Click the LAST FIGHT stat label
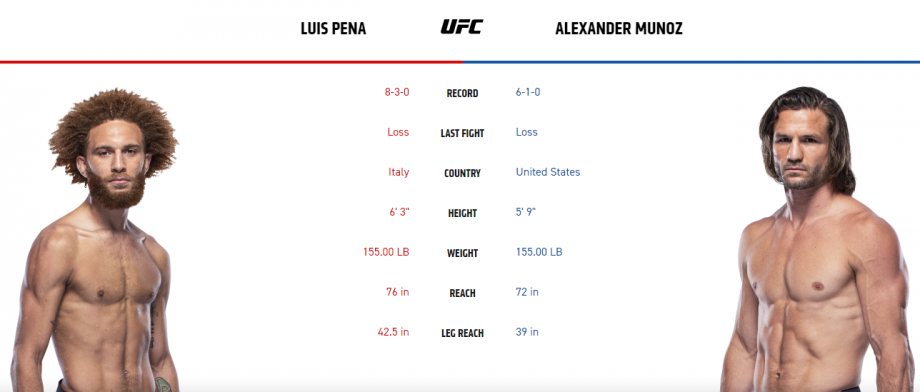920x392 pixels. (x=462, y=133)
